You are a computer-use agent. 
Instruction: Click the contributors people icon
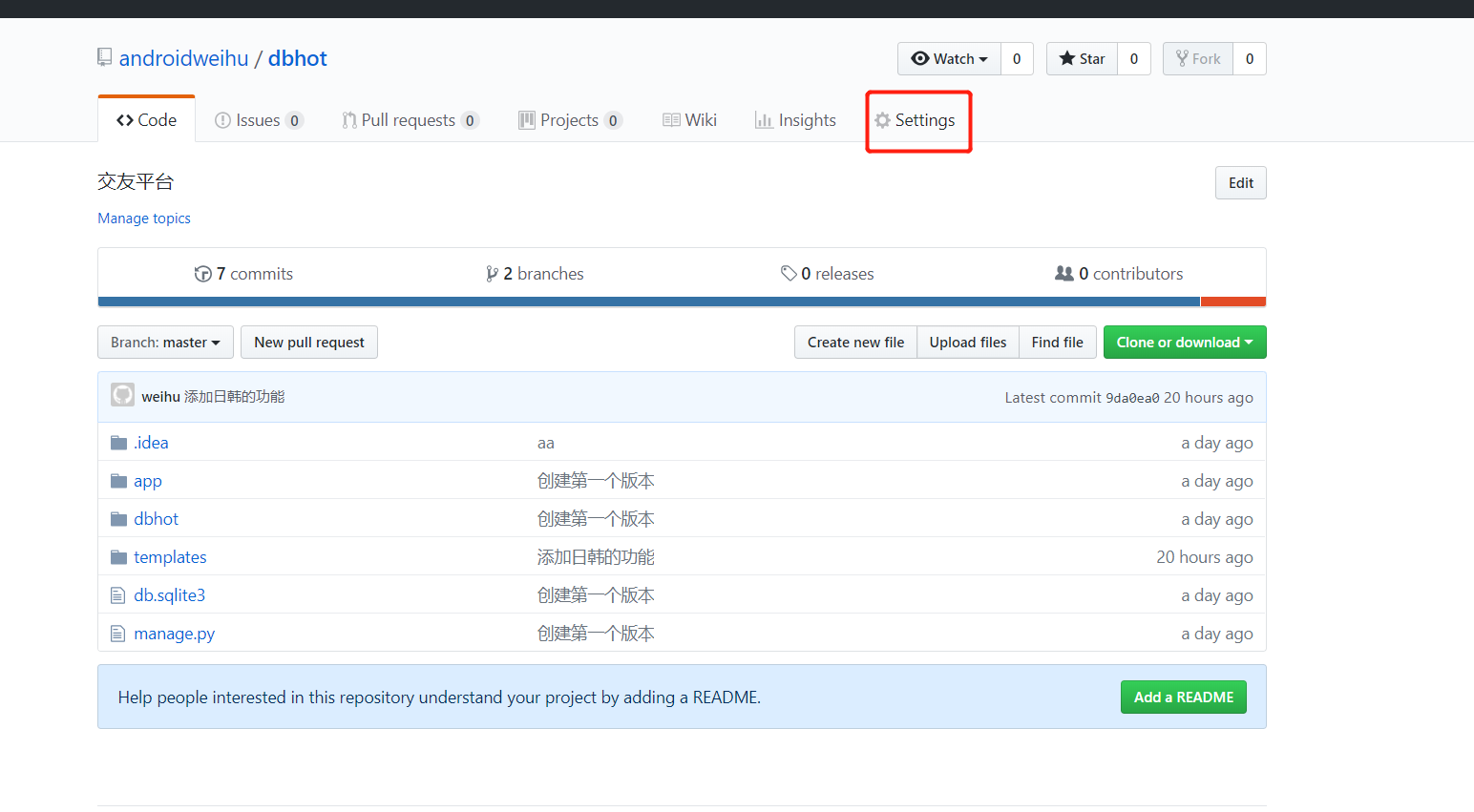click(x=1064, y=274)
